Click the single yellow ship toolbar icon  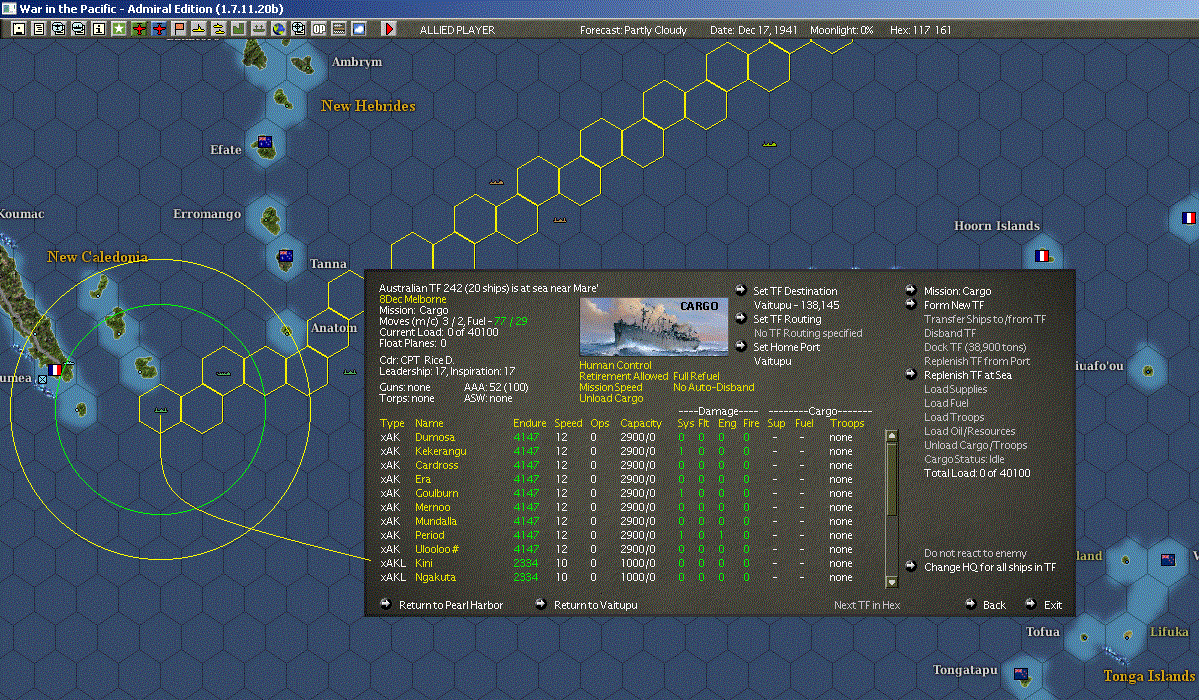(199, 29)
